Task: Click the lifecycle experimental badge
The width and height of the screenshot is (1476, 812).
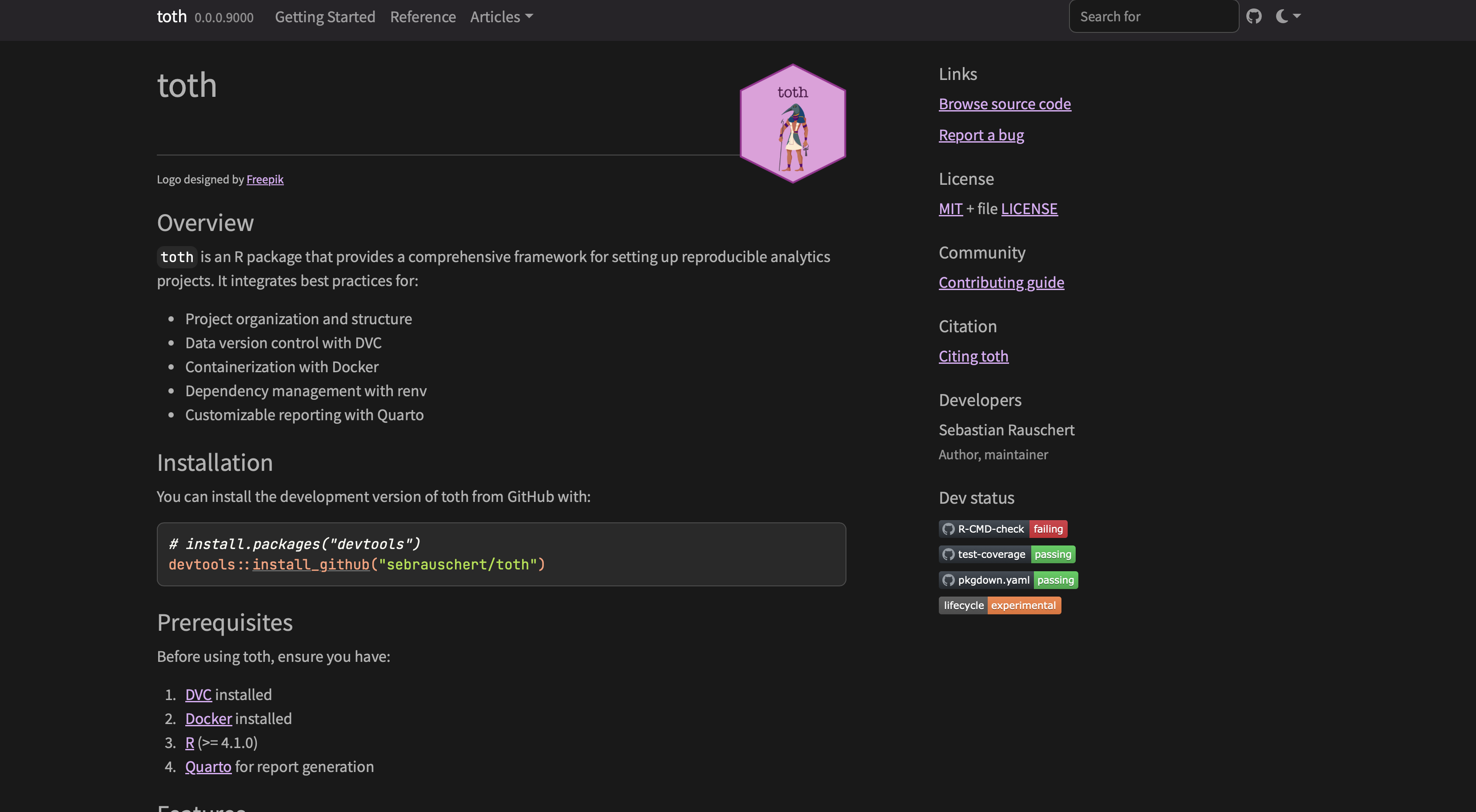Action: click(x=999, y=606)
